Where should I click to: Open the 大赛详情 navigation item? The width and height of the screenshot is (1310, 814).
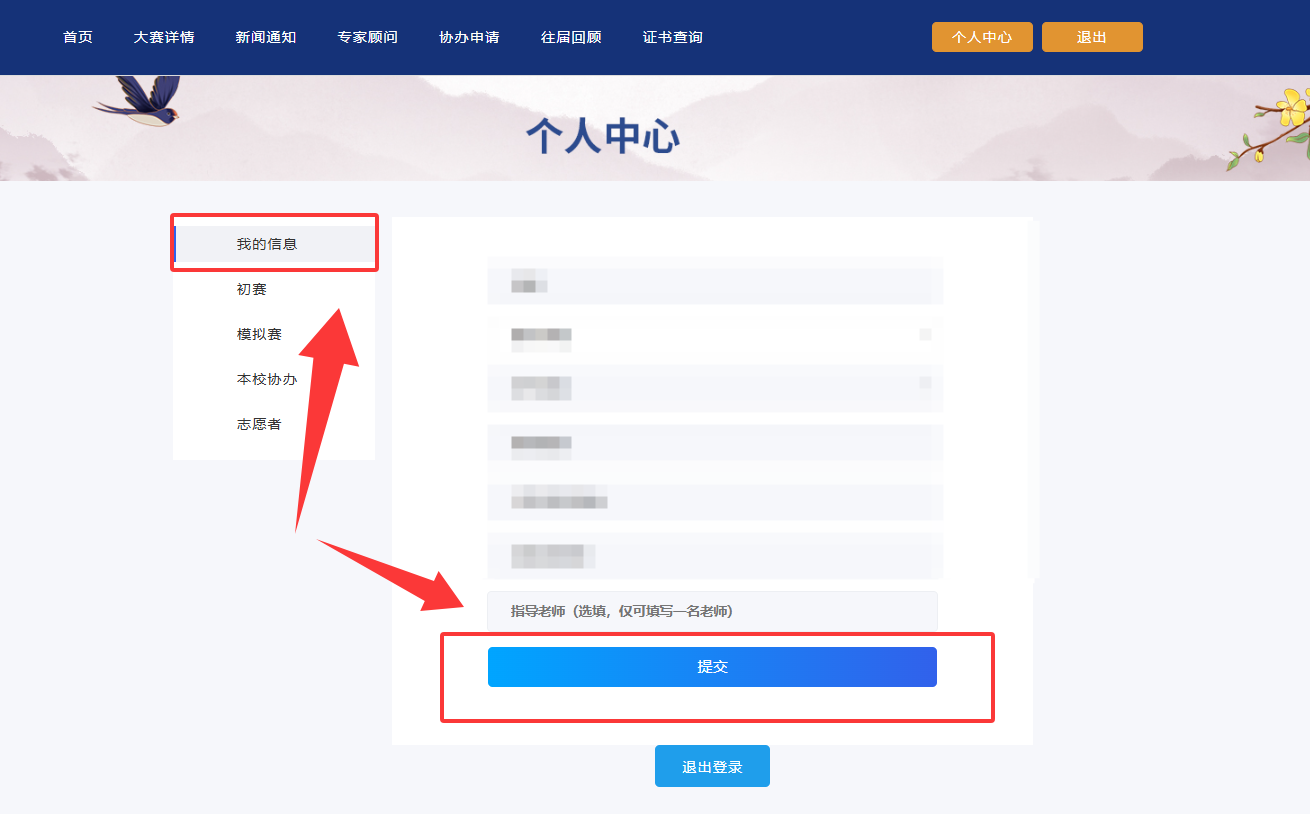point(164,37)
